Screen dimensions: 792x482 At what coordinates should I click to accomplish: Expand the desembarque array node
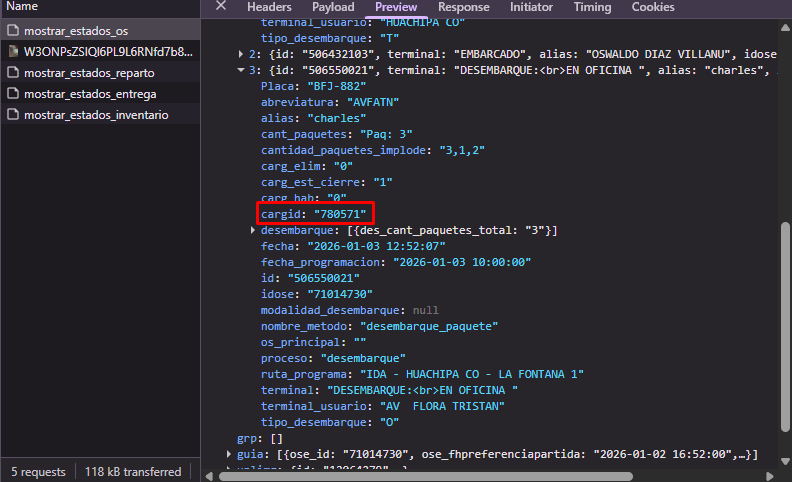[x=253, y=231]
